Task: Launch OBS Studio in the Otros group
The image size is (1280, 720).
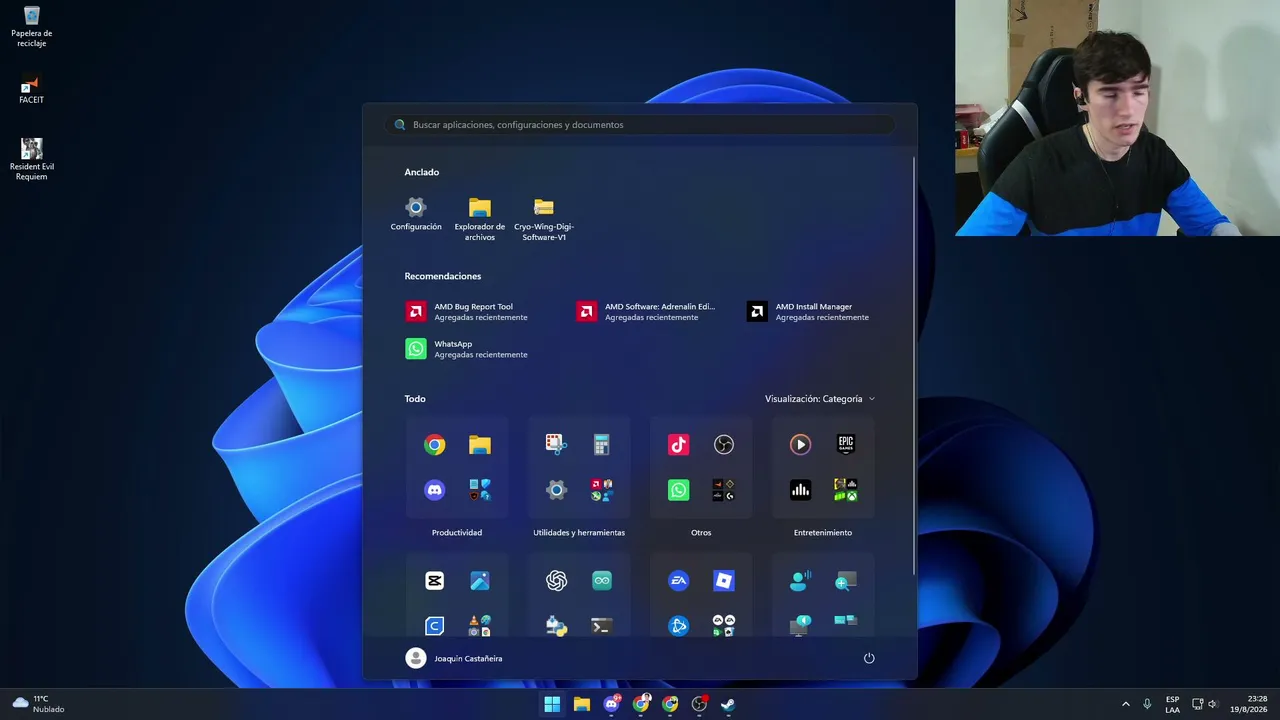Action: coord(724,445)
